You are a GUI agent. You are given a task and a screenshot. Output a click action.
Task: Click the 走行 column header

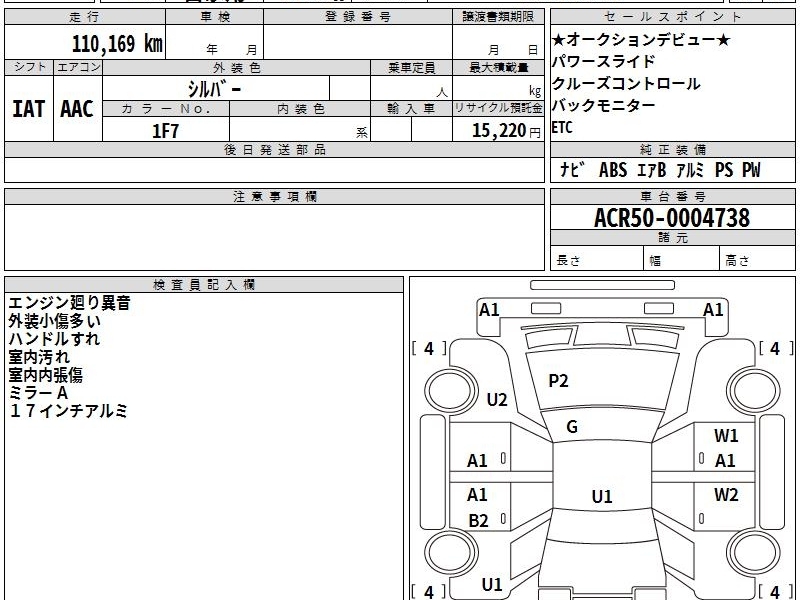click(x=85, y=17)
